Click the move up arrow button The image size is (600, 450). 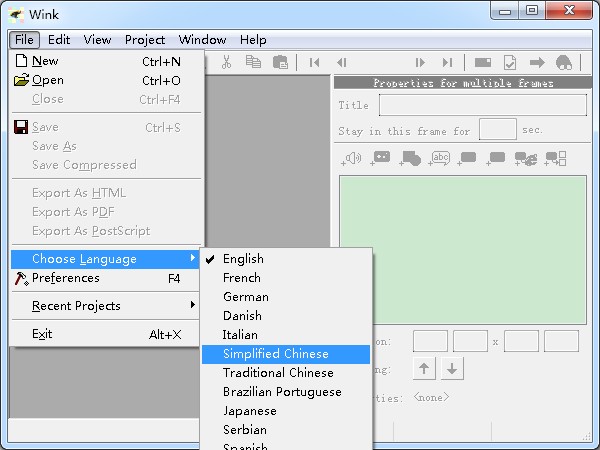click(425, 369)
